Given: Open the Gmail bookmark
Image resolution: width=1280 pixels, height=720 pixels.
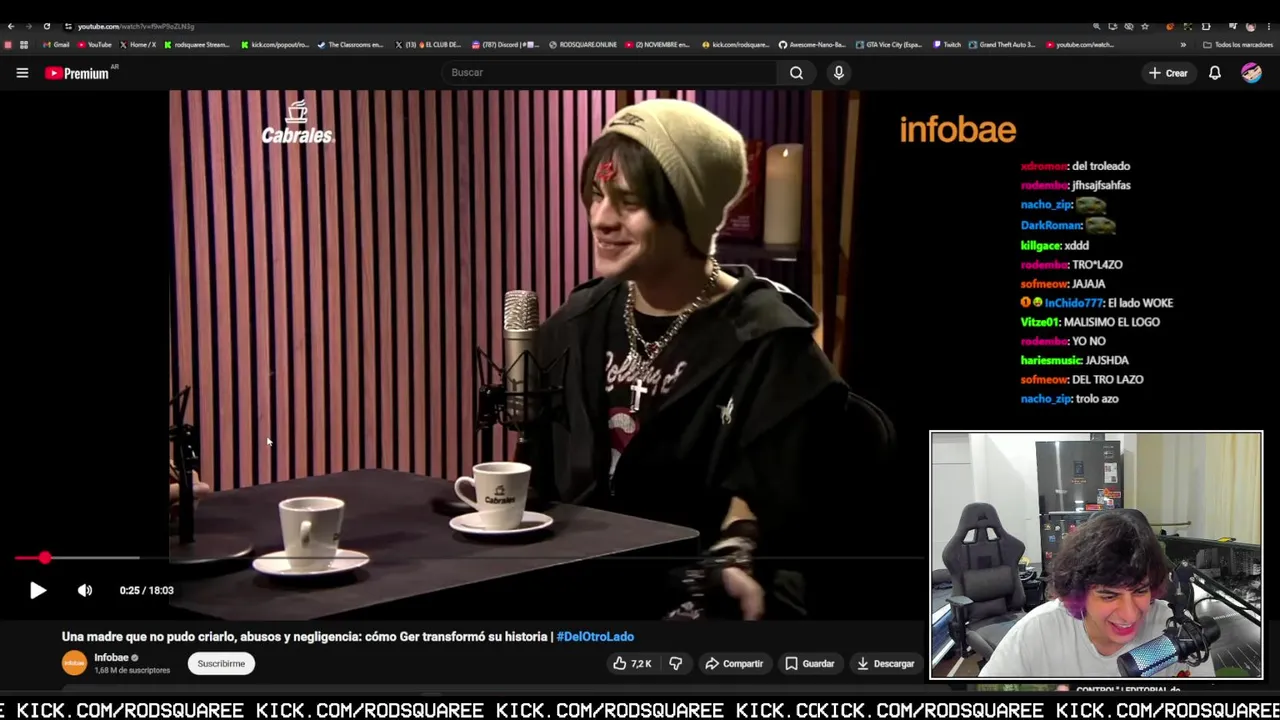Looking at the screenshot, I should (x=56, y=45).
